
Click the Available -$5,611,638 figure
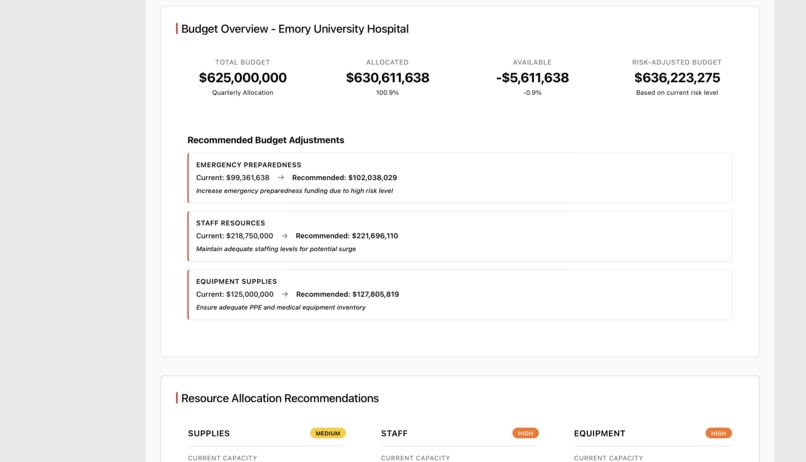click(533, 78)
